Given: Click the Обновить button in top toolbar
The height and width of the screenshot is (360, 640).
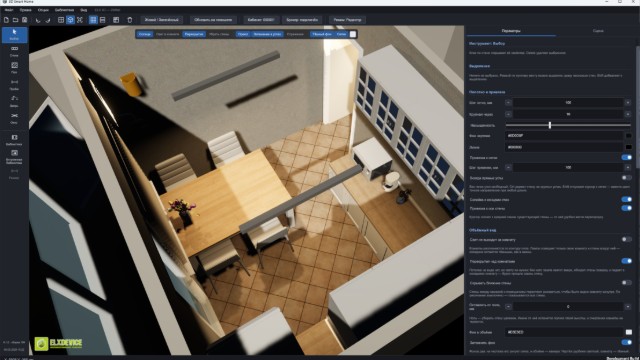Looking at the screenshot, I should point(213,20).
